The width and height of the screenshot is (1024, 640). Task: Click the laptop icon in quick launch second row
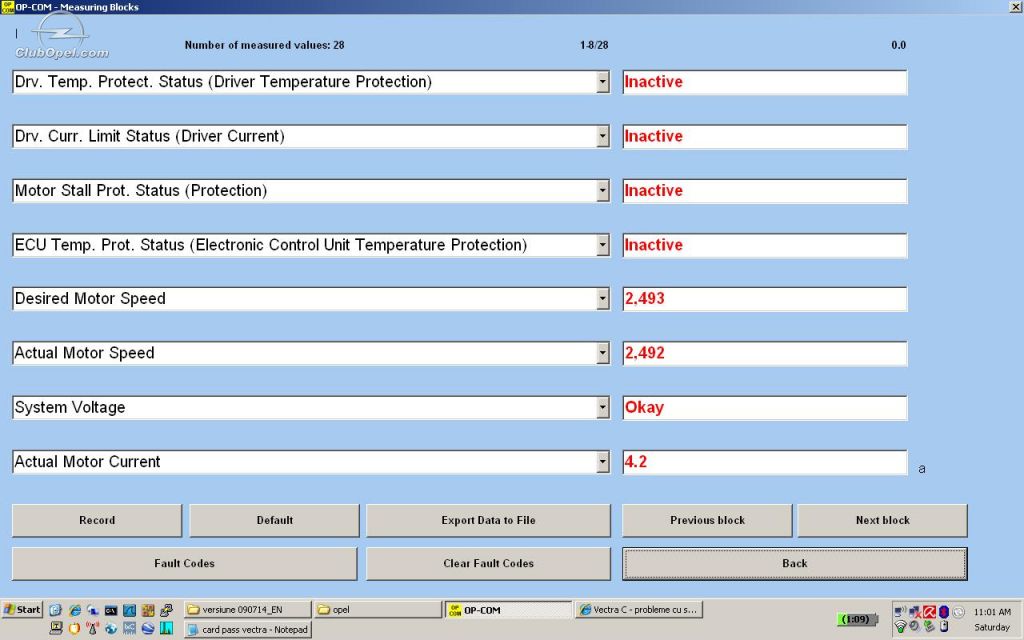pyautogui.click(x=56, y=628)
